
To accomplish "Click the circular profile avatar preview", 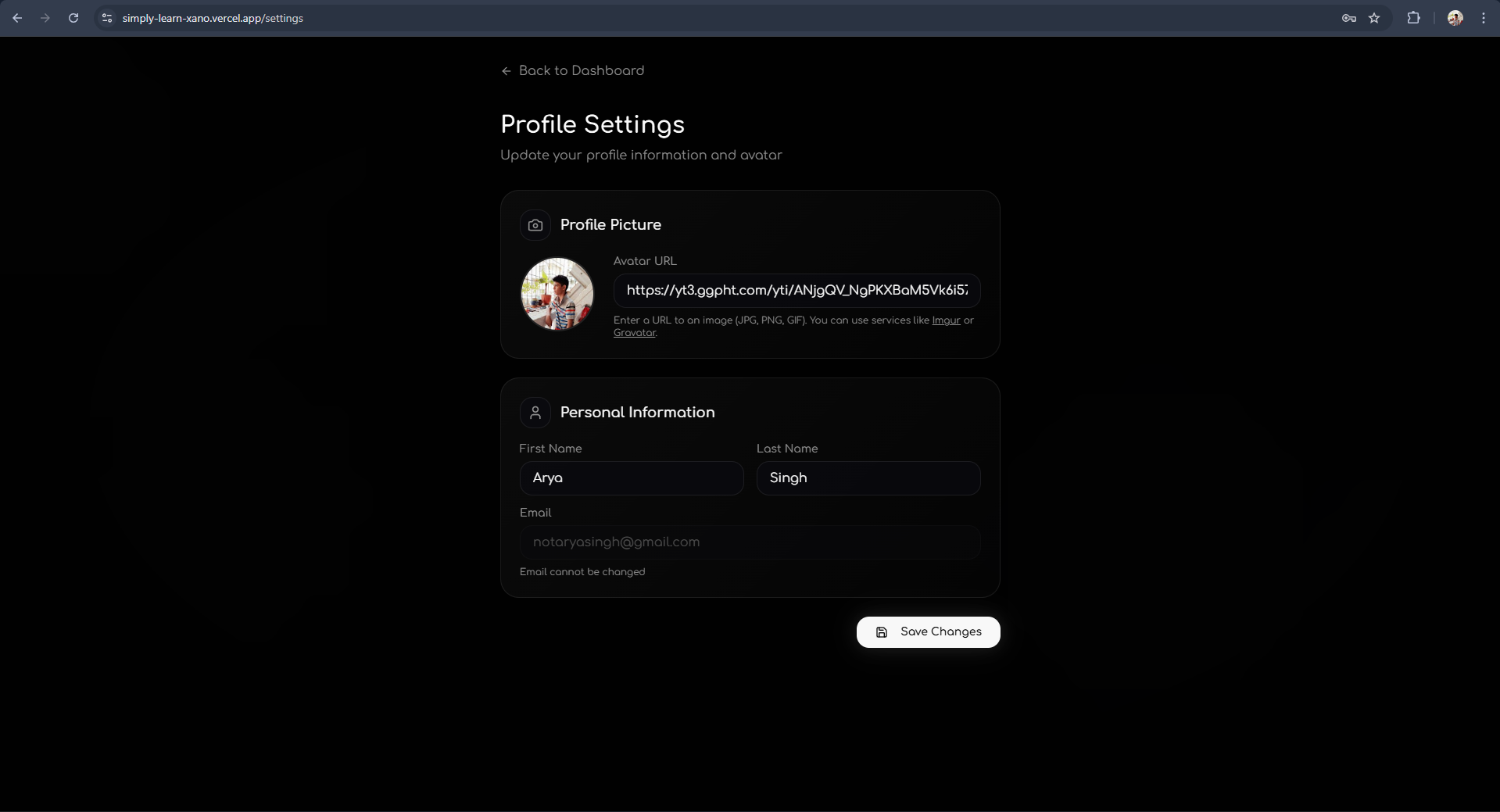I will 557,294.
